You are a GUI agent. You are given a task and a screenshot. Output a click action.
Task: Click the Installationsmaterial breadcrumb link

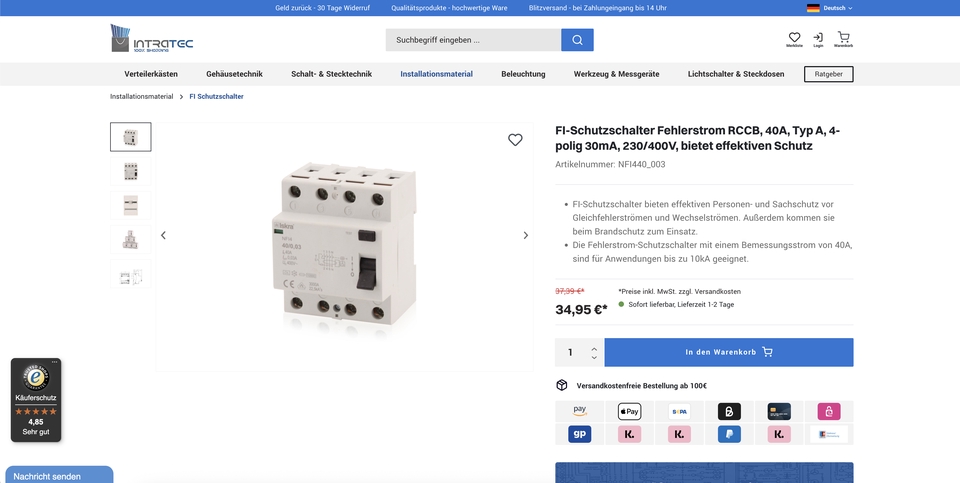click(141, 97)
